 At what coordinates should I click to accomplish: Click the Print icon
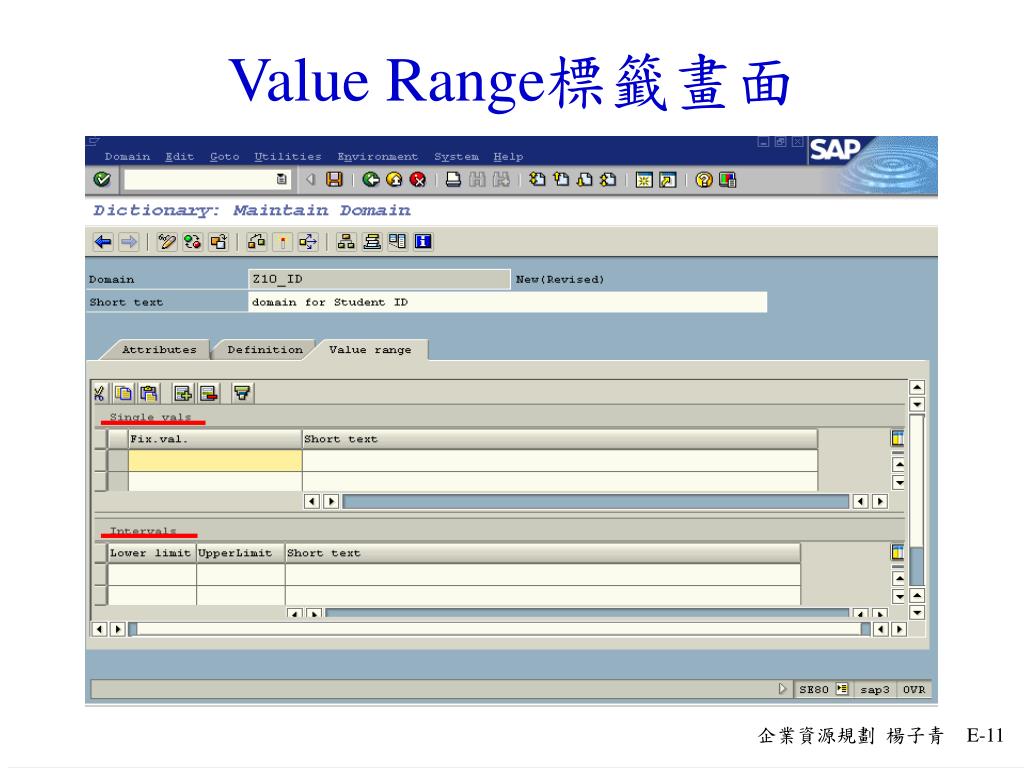(453, 179)
